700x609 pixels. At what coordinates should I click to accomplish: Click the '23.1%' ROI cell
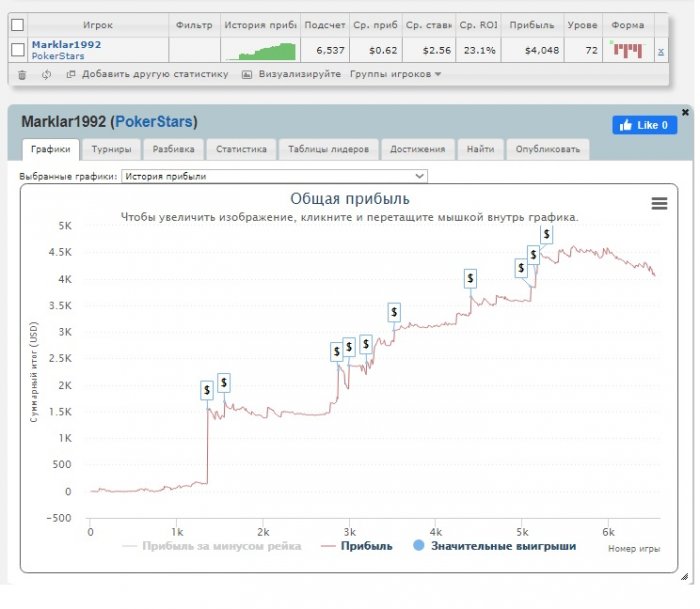[479, 50]
